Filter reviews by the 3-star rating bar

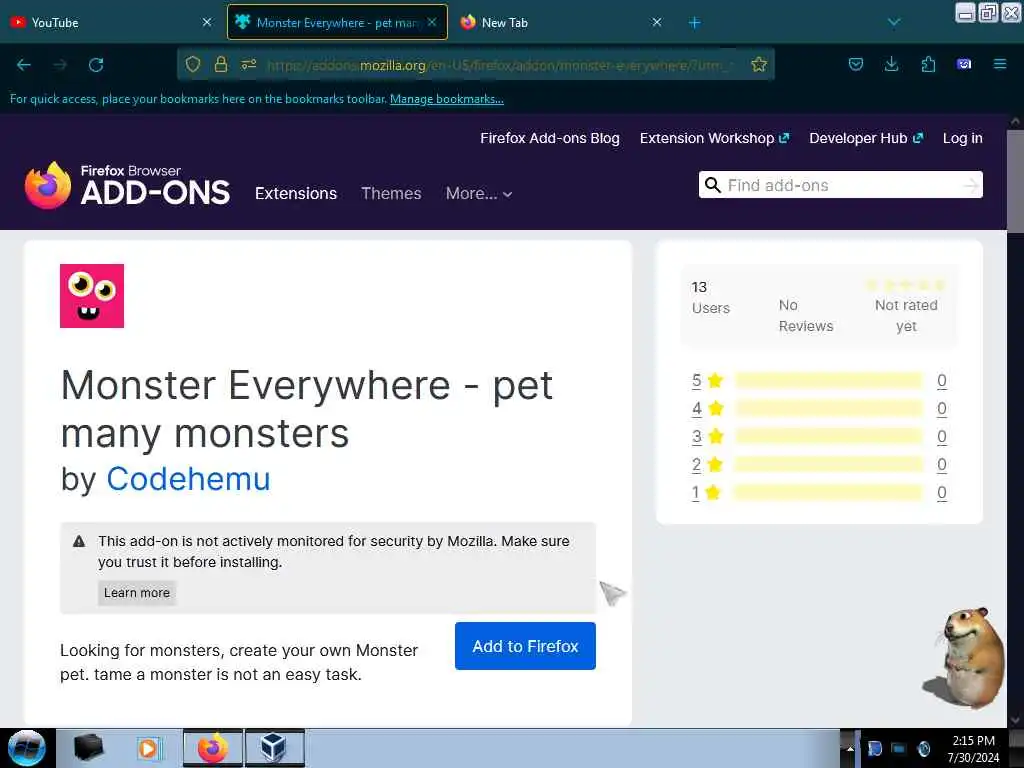coord(828,436)
